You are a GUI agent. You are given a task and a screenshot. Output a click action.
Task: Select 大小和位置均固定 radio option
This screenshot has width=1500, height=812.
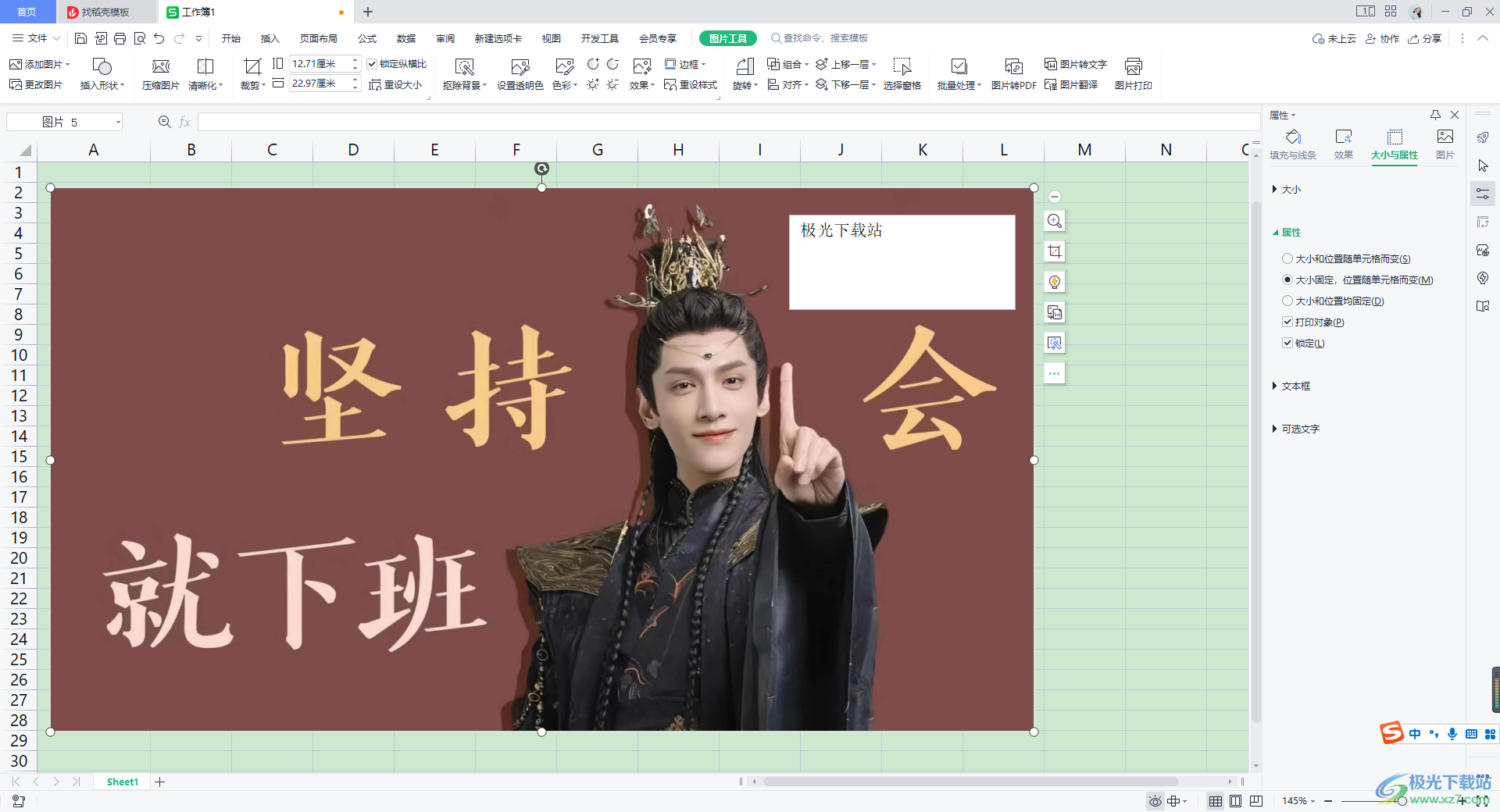click(x=1287, y=301)
